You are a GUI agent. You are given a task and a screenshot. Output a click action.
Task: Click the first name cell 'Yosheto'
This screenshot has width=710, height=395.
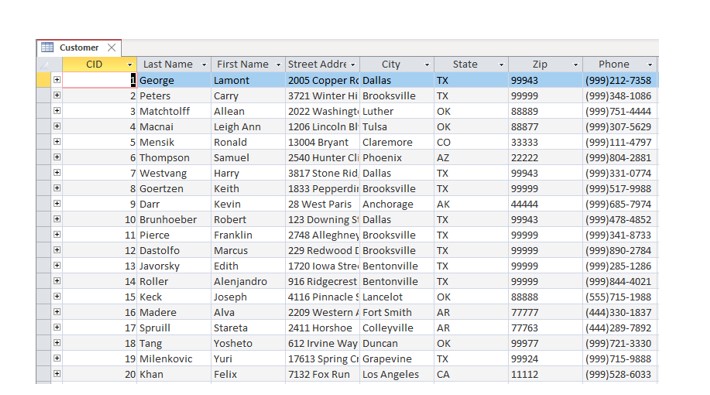(248, 343)
